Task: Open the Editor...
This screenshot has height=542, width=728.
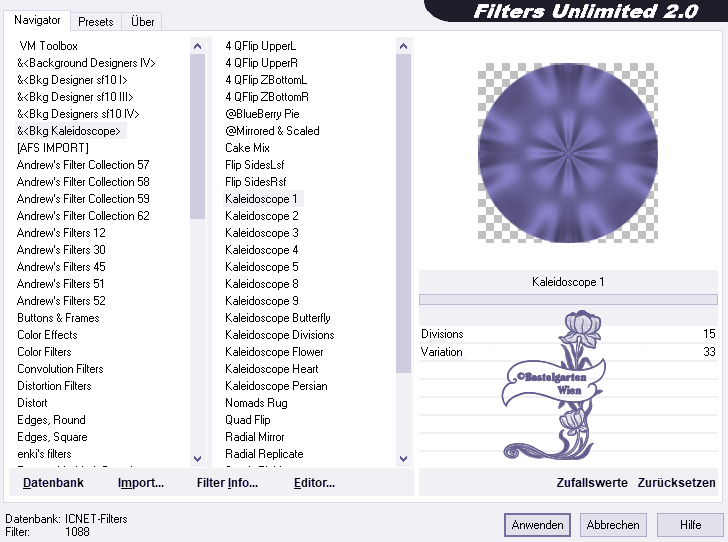Action: [314, 483]
